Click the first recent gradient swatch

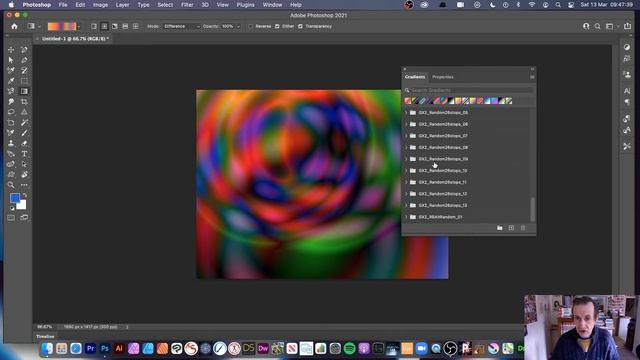coord(408,101)
